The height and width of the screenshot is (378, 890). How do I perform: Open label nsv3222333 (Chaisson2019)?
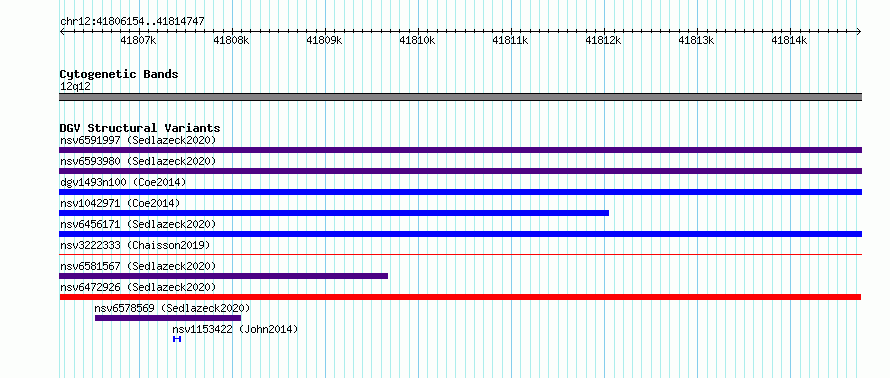tap(135, 245)
